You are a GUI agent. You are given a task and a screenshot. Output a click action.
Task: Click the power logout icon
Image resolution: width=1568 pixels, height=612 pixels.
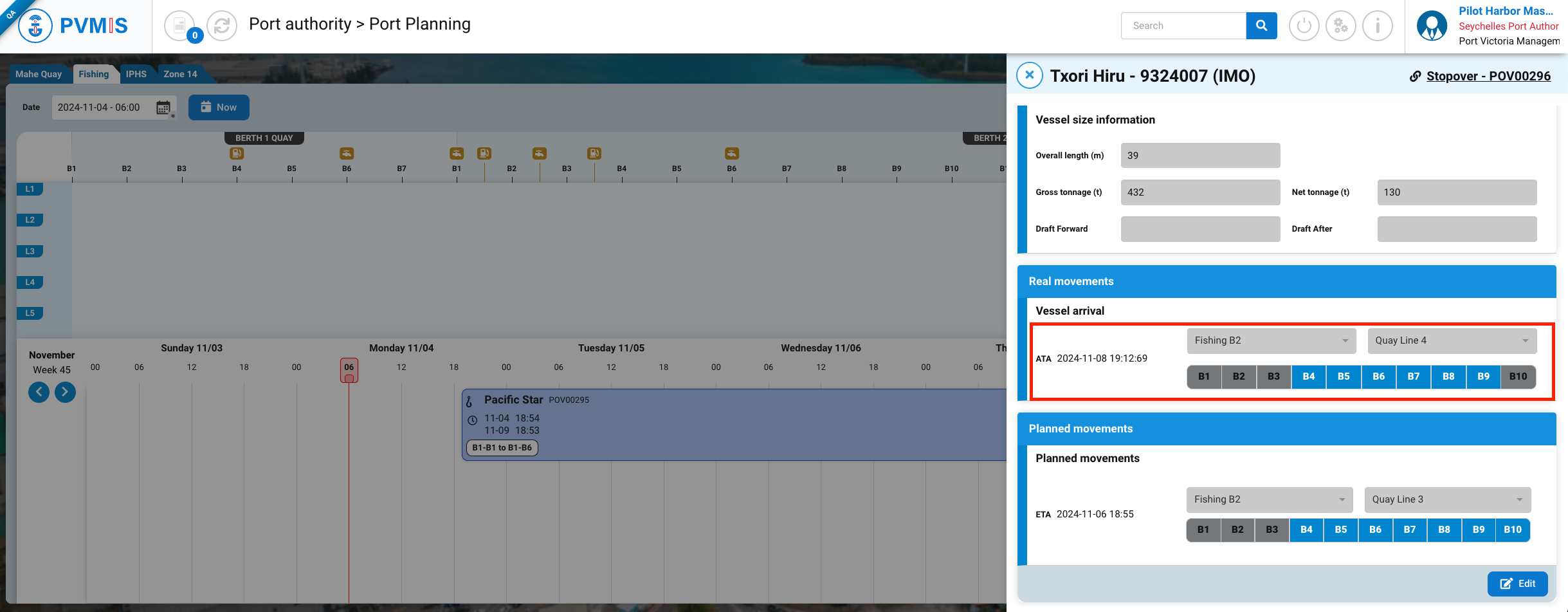tap(1304, 26)
